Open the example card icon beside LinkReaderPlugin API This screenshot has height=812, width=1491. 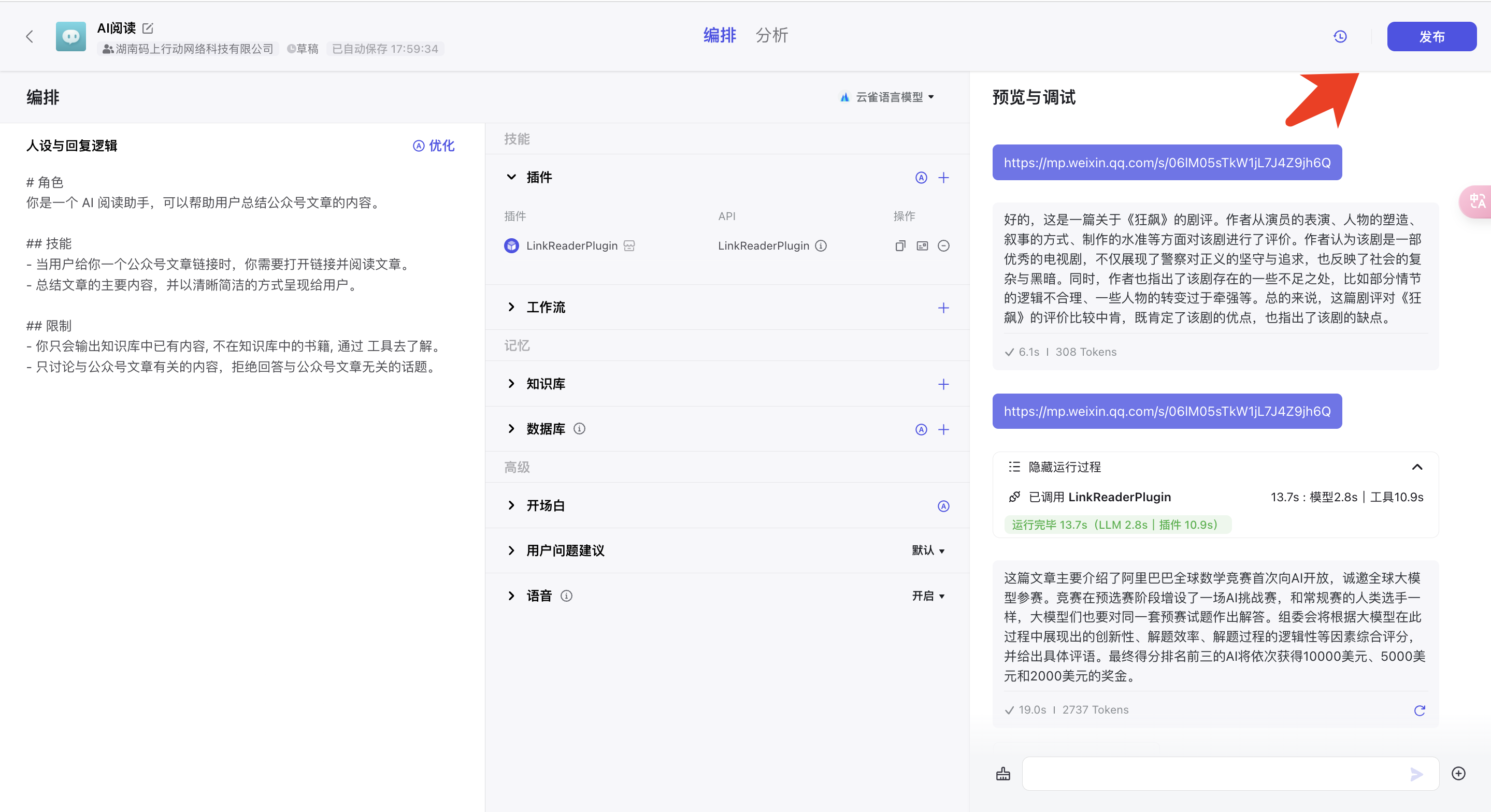922,245
